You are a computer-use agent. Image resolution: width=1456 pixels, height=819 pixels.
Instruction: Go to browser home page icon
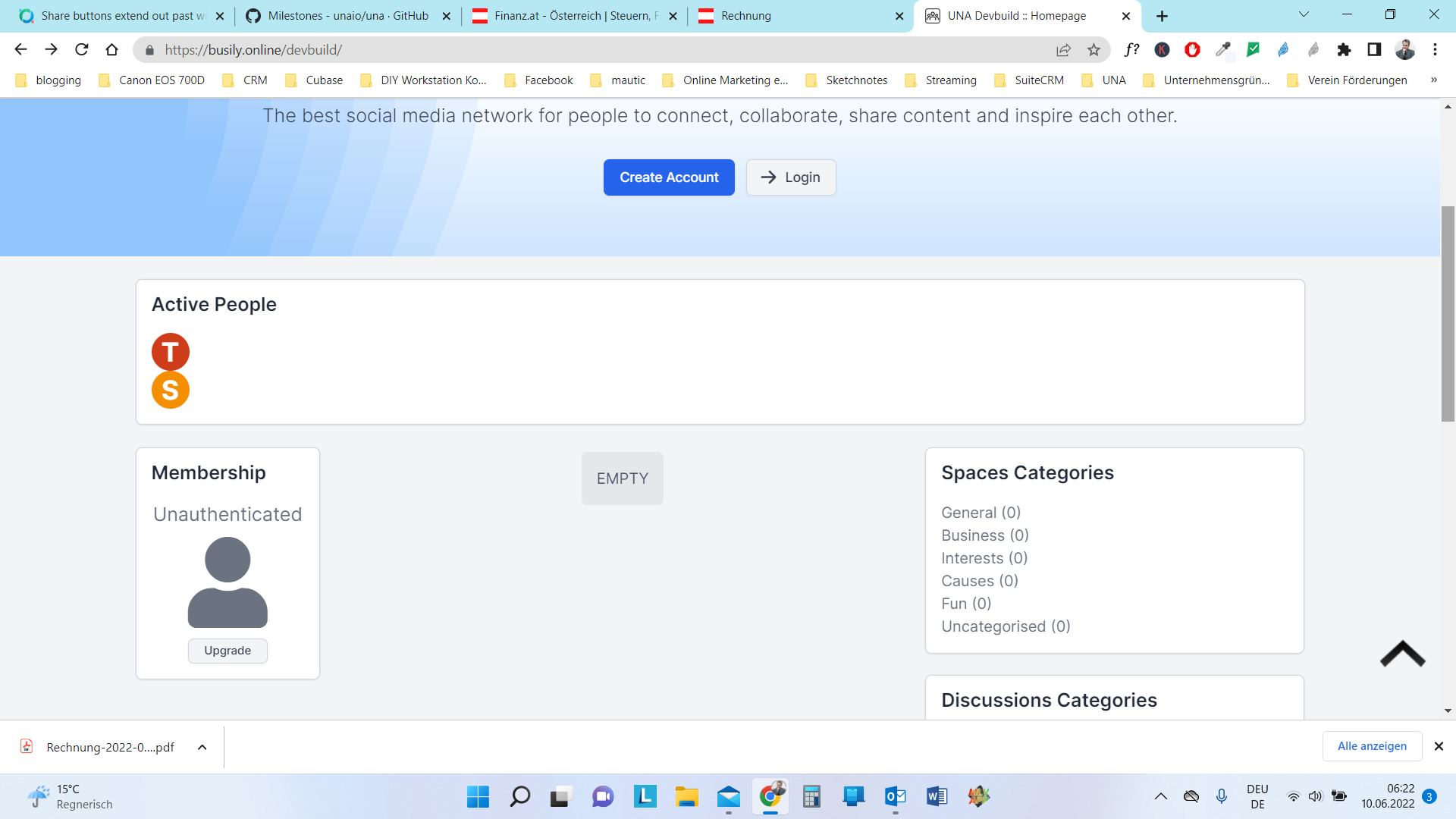point(112,50)
